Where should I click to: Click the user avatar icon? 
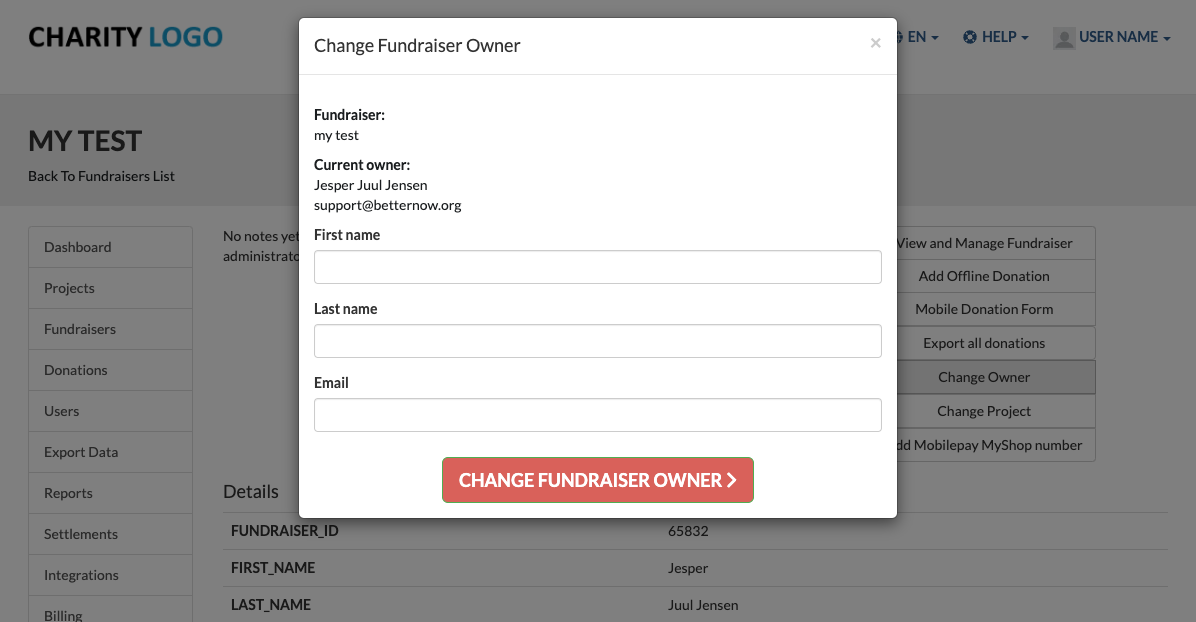1064,37
